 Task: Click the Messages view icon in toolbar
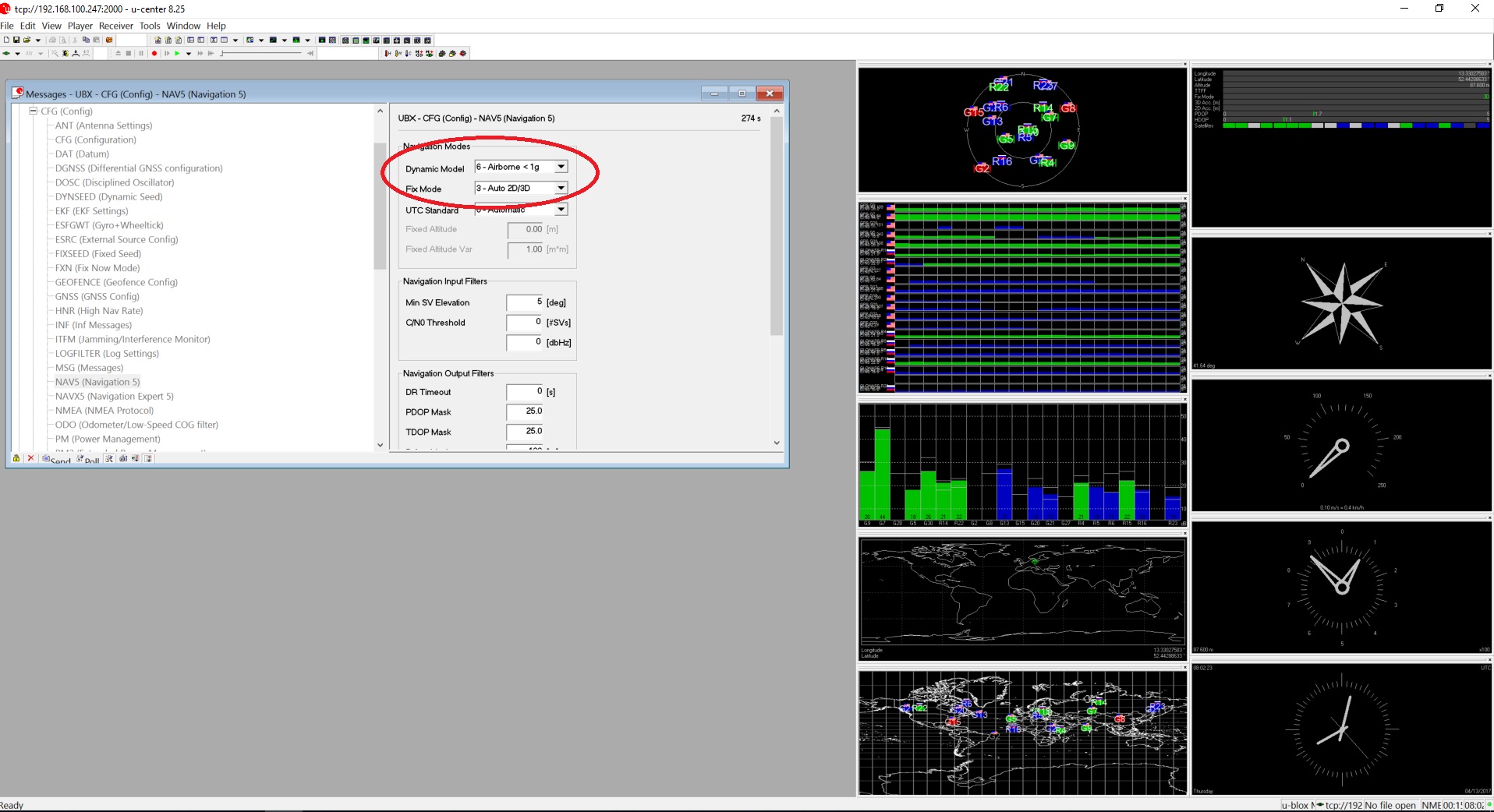(190, 40)
